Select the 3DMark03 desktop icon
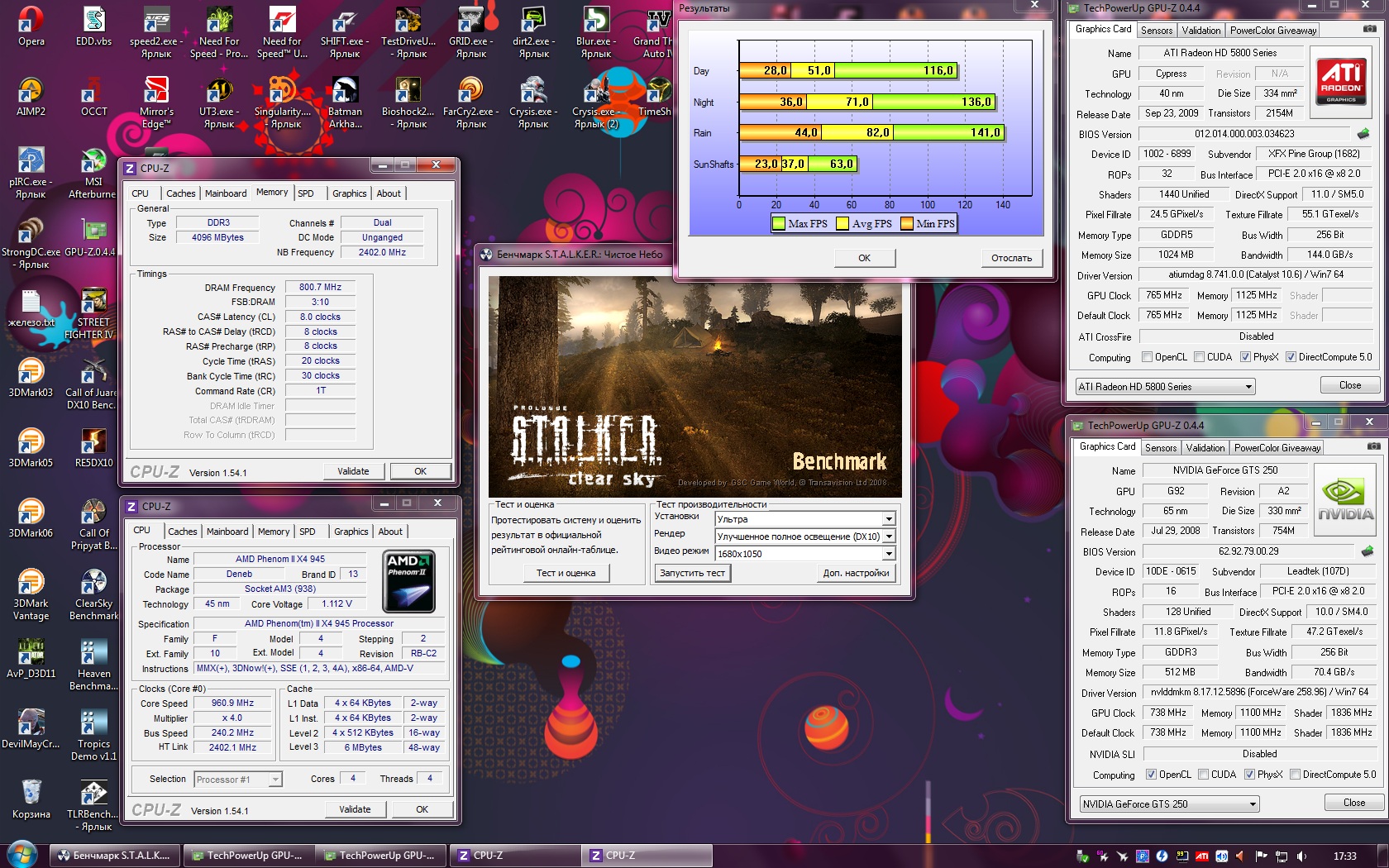 (x=31, y=378)
